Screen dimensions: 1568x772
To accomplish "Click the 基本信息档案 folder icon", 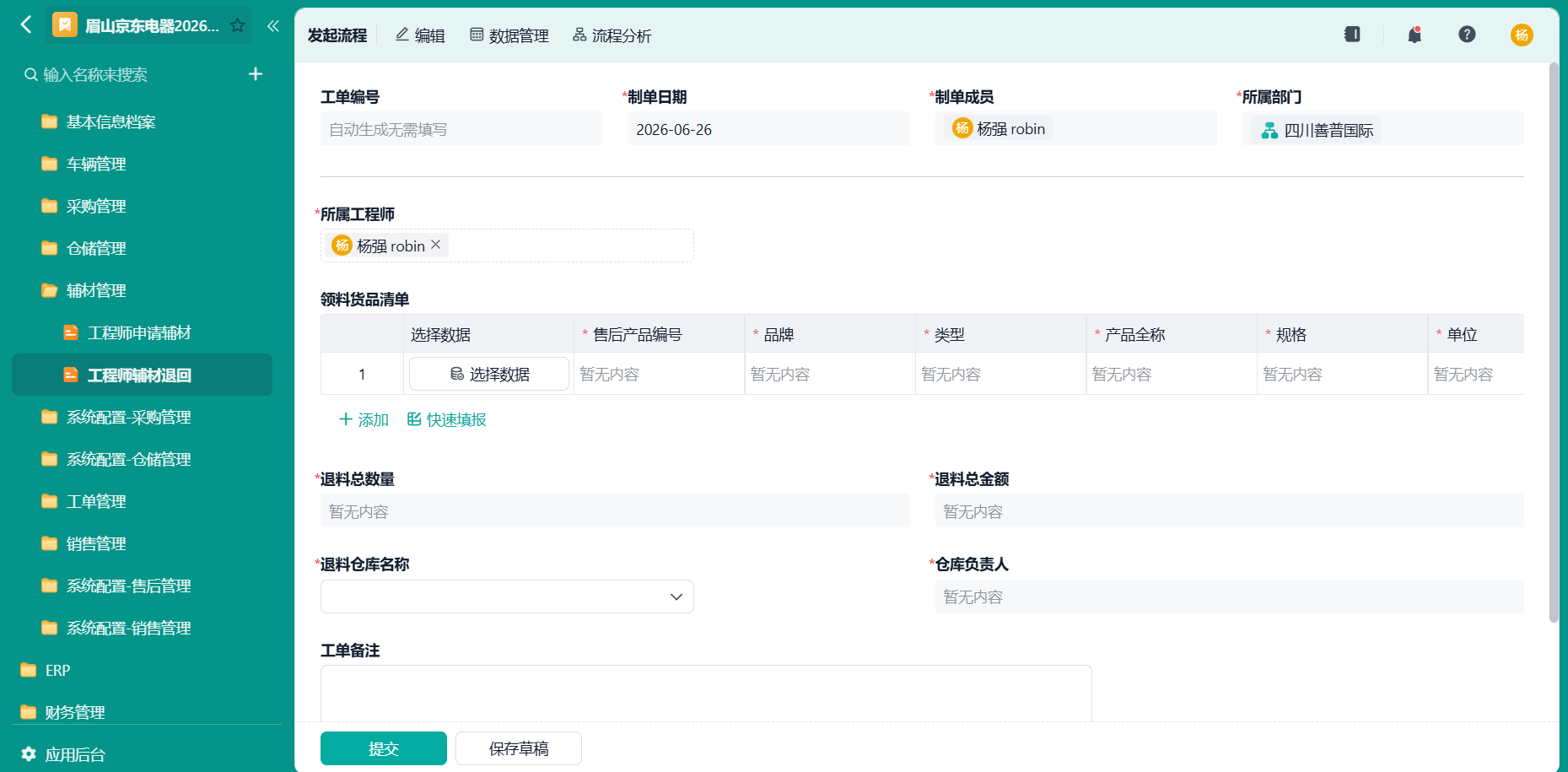I will point(50,121).
